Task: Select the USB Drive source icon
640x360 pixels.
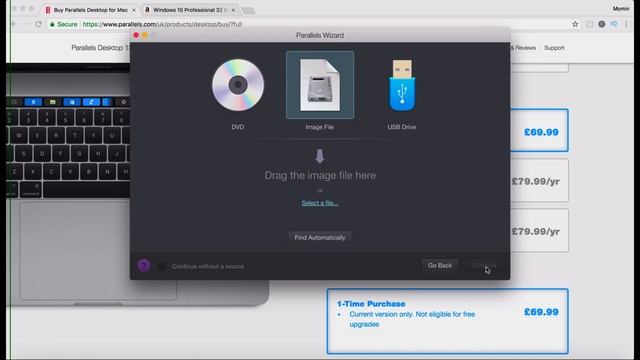Action: 402,86
